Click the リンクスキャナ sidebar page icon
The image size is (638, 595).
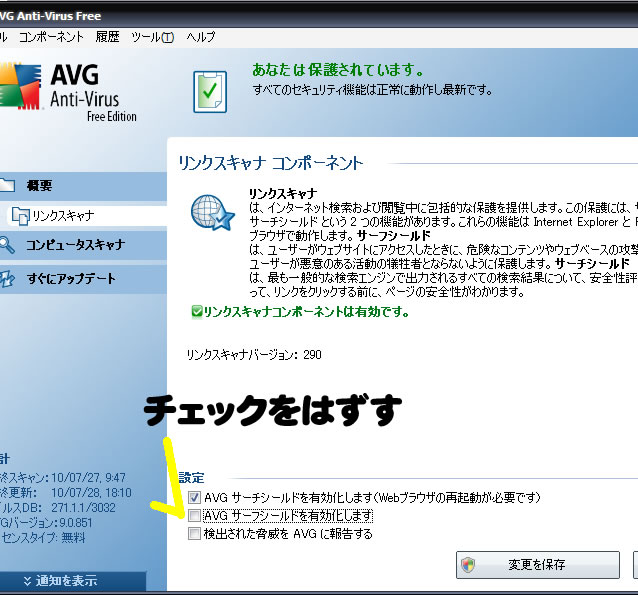[x=20, y=216]
